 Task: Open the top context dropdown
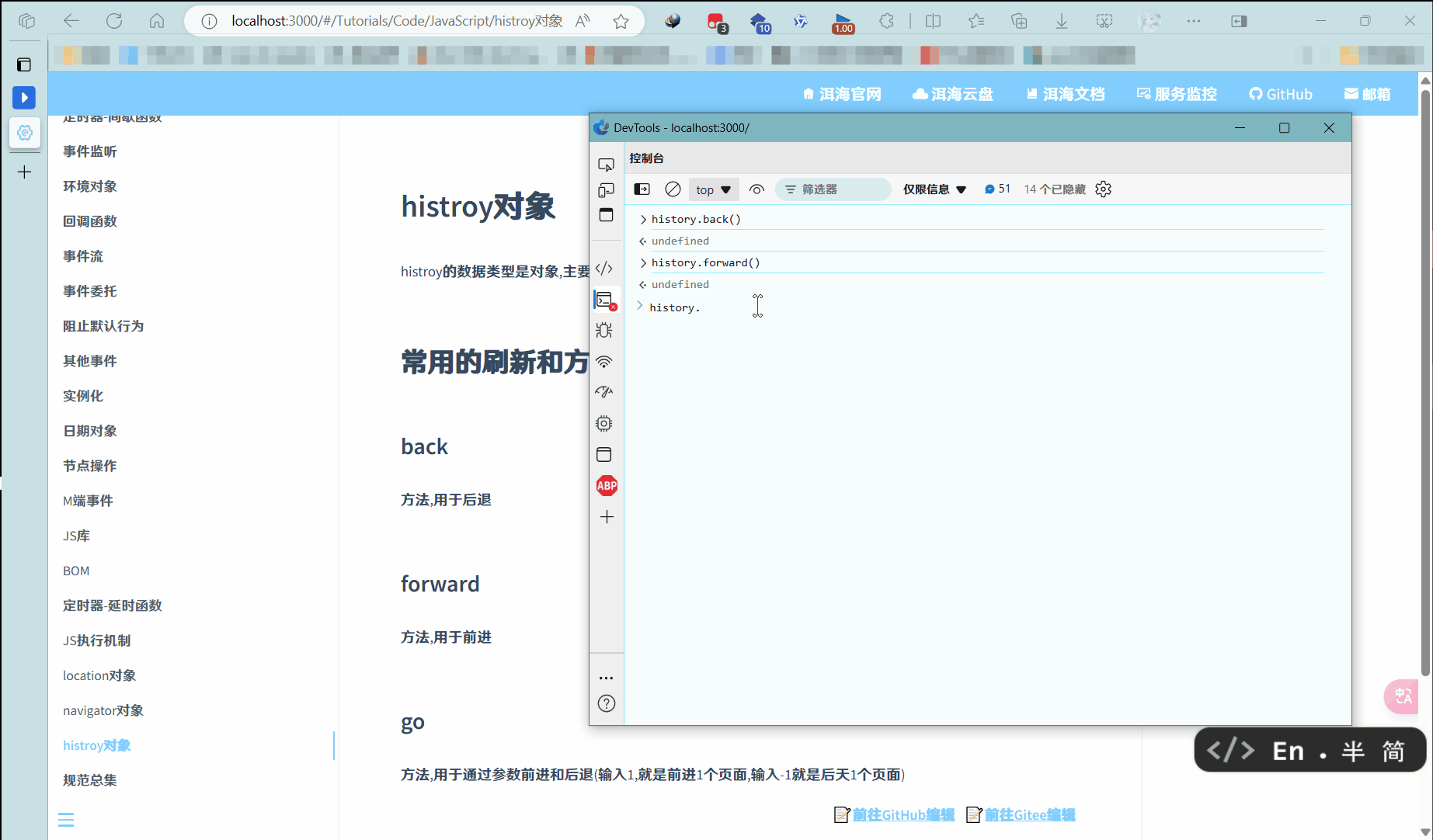[714, 189]
